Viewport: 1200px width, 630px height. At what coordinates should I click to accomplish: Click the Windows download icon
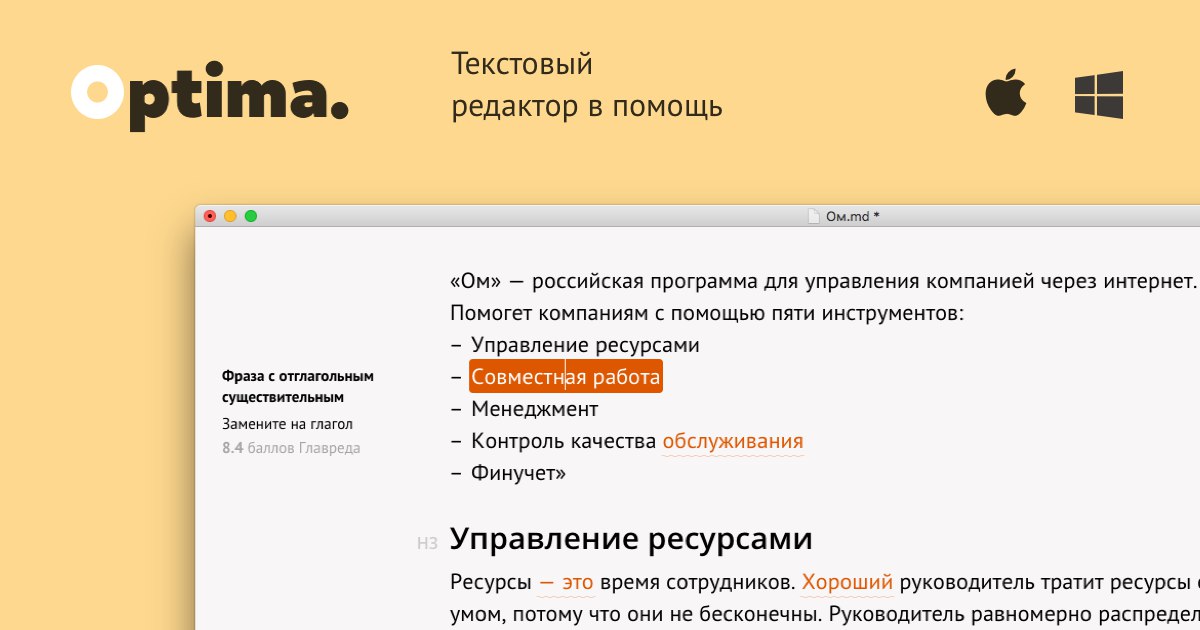point(1099,95)
